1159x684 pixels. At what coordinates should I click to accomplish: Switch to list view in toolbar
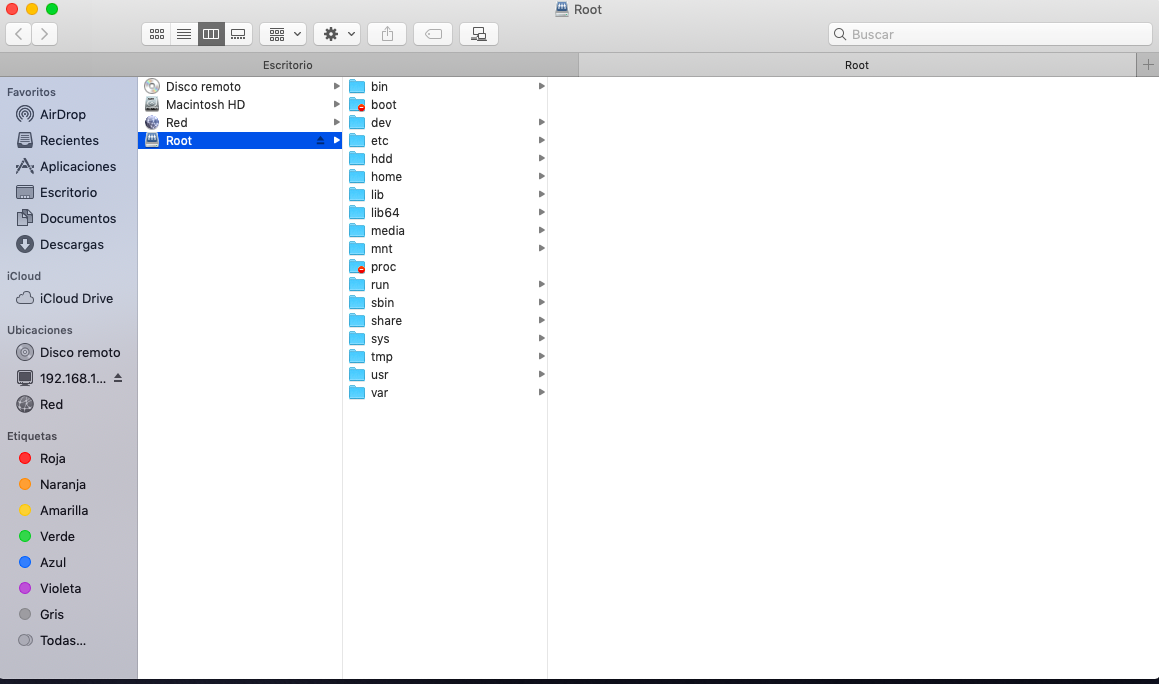coord(184,34)
